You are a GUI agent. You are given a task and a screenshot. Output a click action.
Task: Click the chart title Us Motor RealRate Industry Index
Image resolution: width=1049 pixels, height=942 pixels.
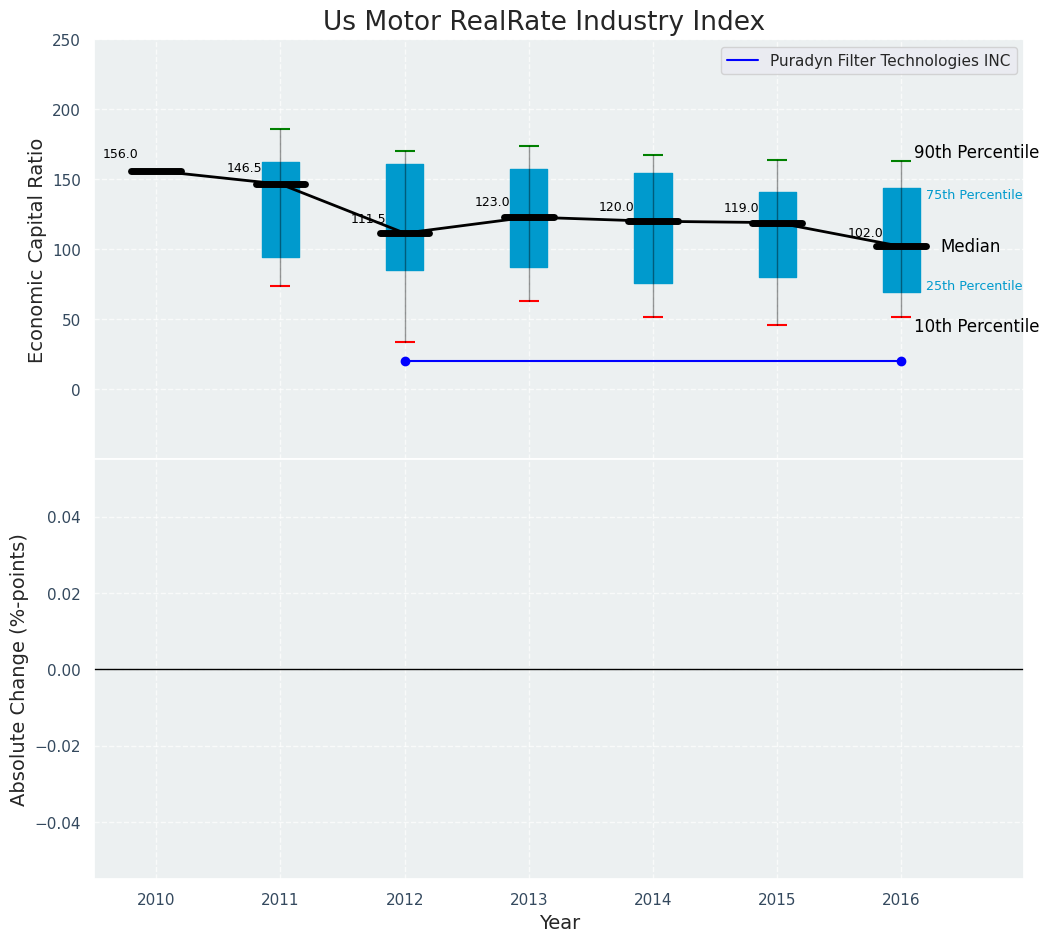tap(543, 22)
